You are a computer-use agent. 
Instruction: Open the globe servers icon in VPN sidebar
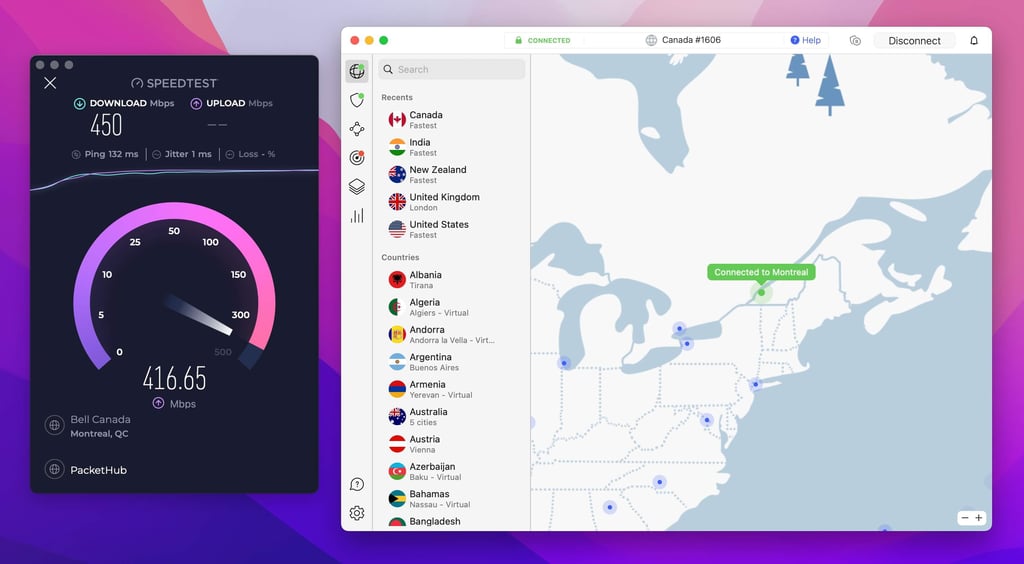[357, 70]
